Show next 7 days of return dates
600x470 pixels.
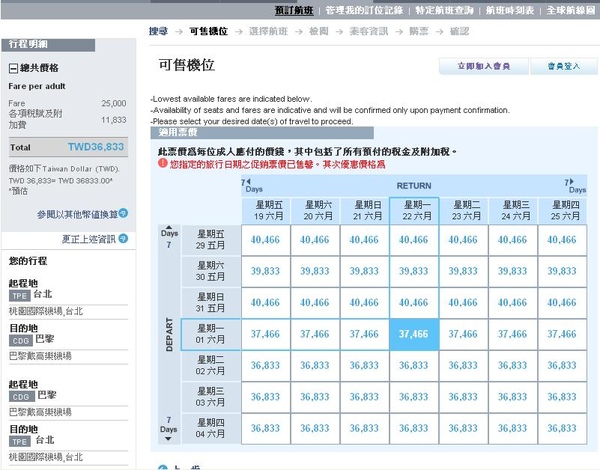[572, 182]
